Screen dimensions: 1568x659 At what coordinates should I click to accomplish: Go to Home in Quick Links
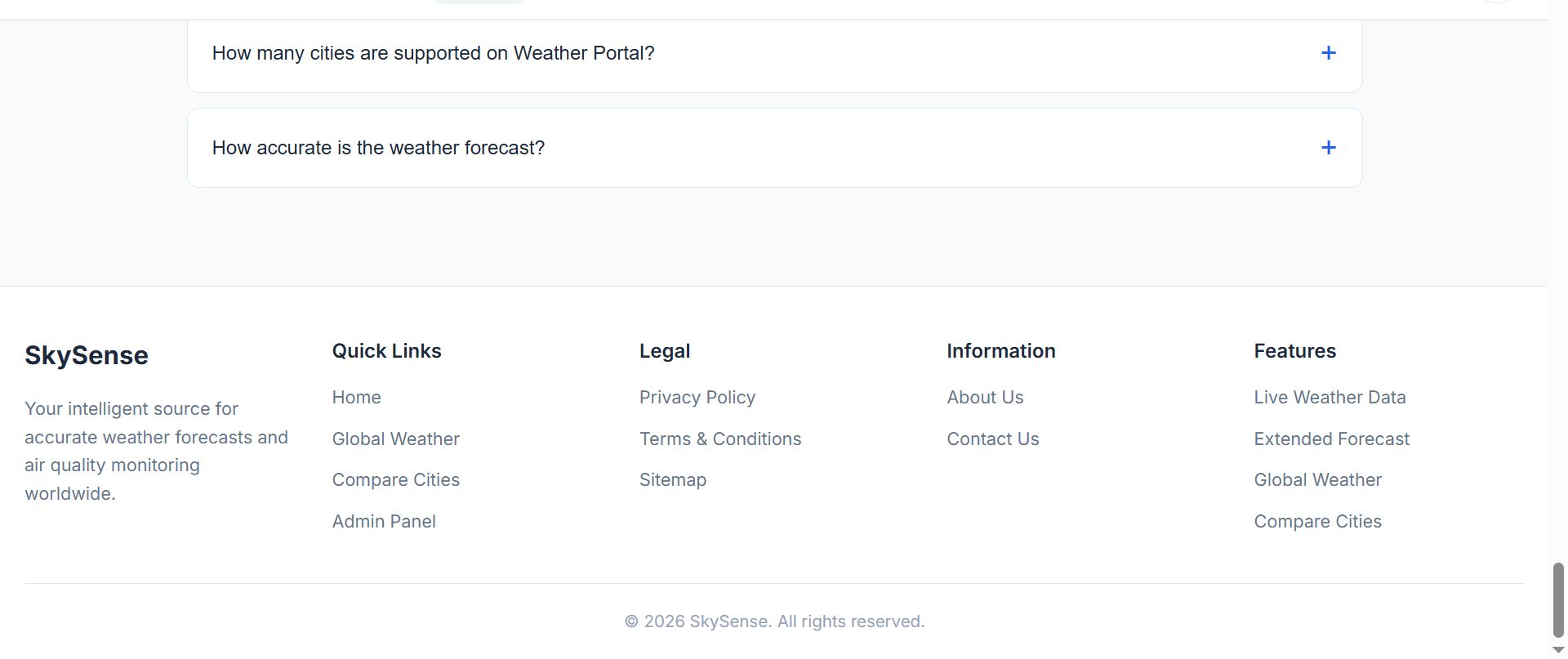click(356, 398)
